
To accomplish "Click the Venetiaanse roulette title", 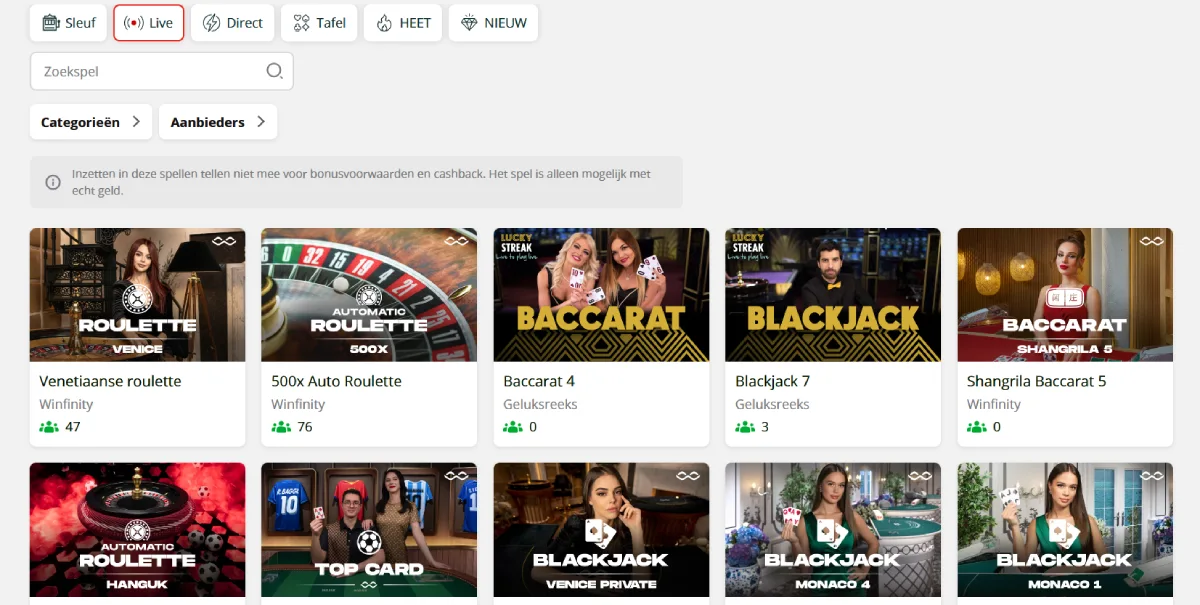I will (x=110, y=381).
